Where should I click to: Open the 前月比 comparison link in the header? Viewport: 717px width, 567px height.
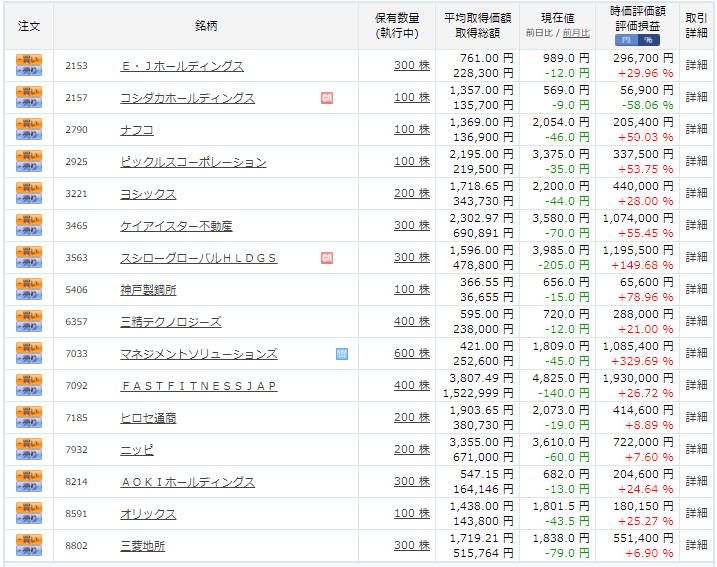tap(576, 33)
